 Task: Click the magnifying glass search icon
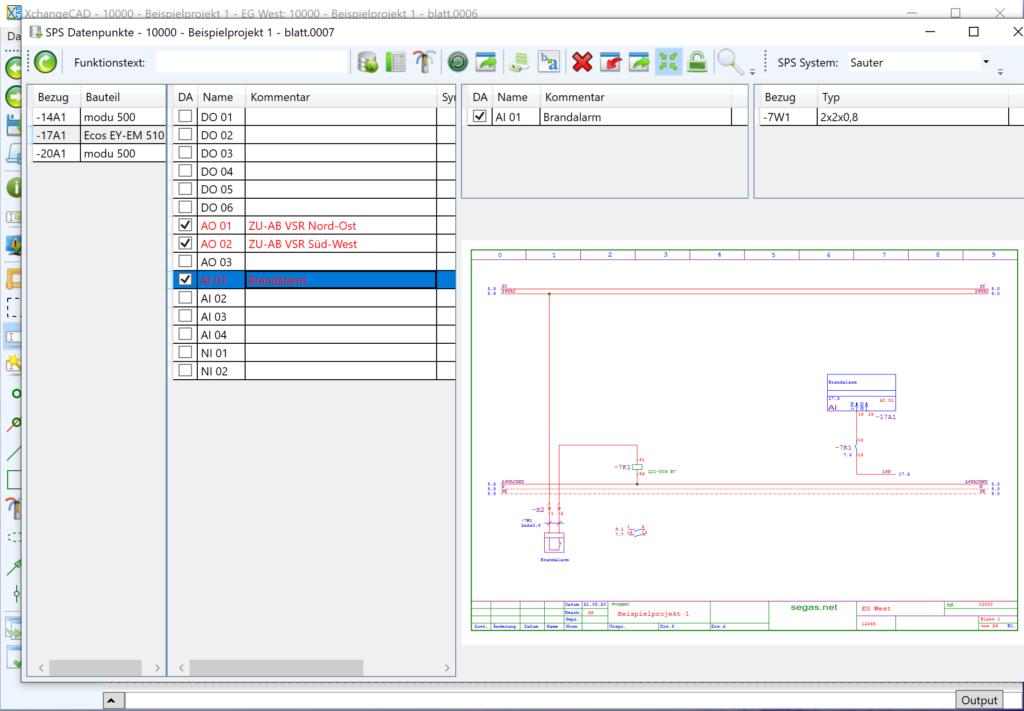[731, 62]
